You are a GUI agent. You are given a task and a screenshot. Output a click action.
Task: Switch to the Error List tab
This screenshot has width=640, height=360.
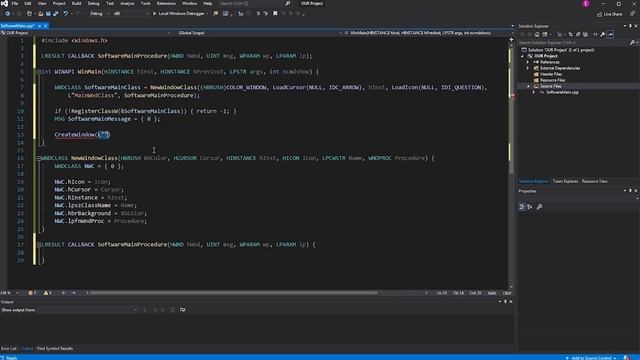(x=9, y=349)
